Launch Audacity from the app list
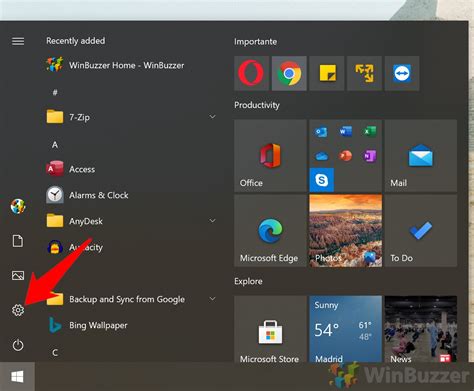Screen dimensions: 474x391 132,247
